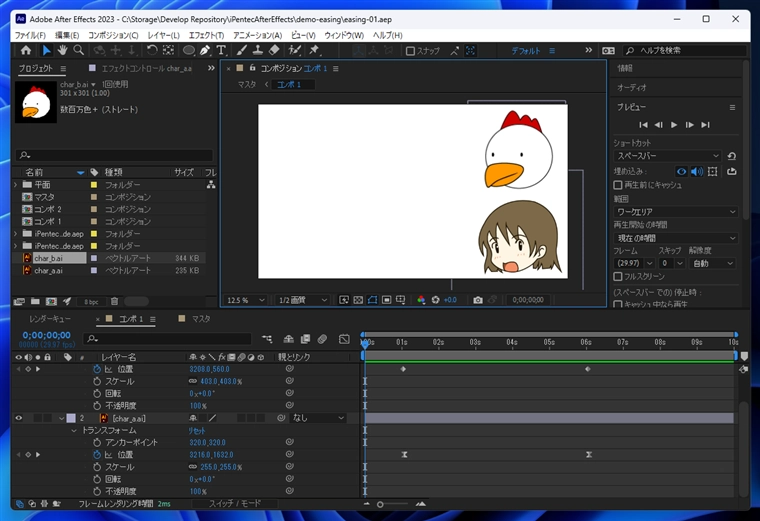The image size is (760, 521).
Task: Click the keyframe at 01s on char_a.ai 位置
Action: pos(404,455)
